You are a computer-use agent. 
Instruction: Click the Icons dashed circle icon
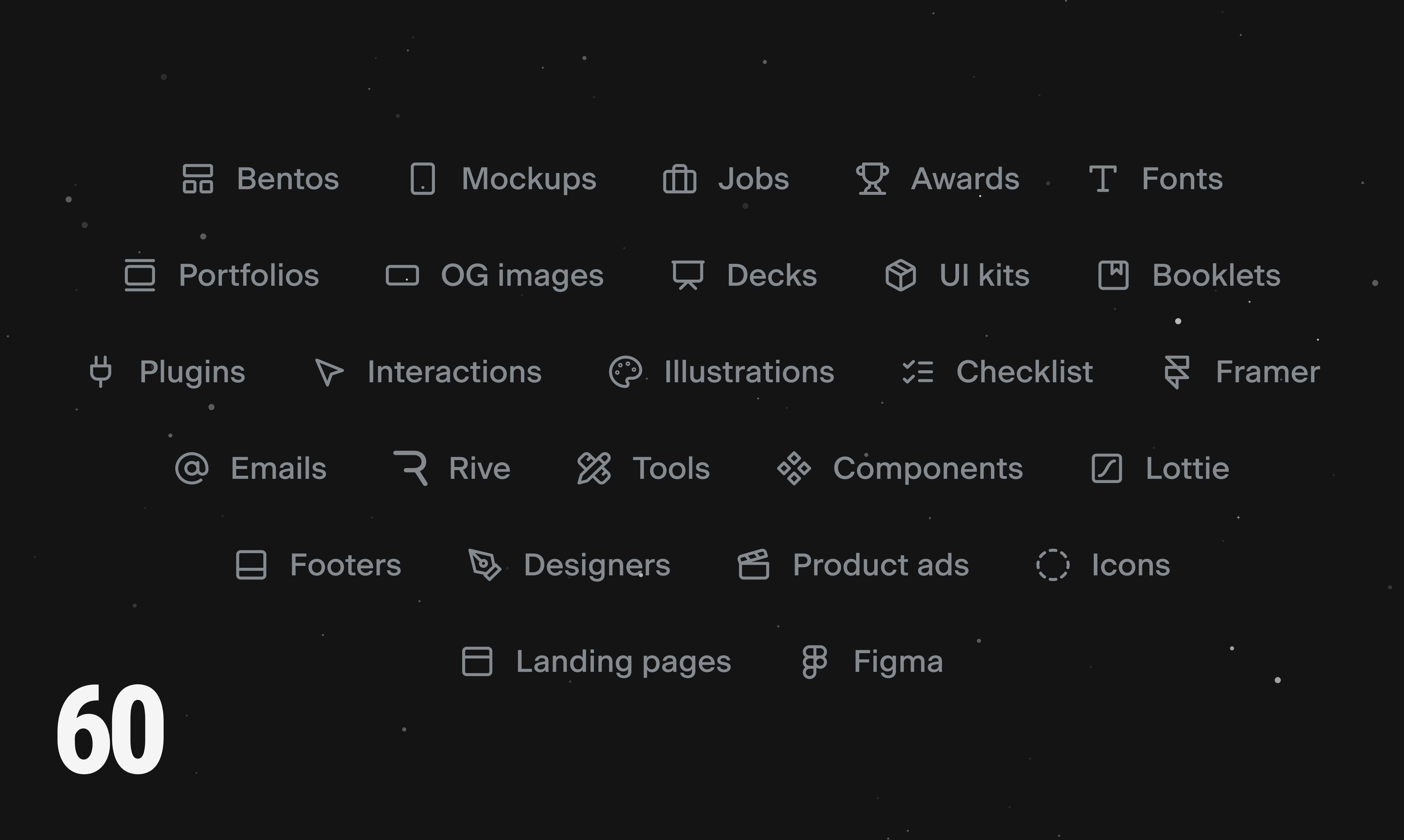[1053, 565]
